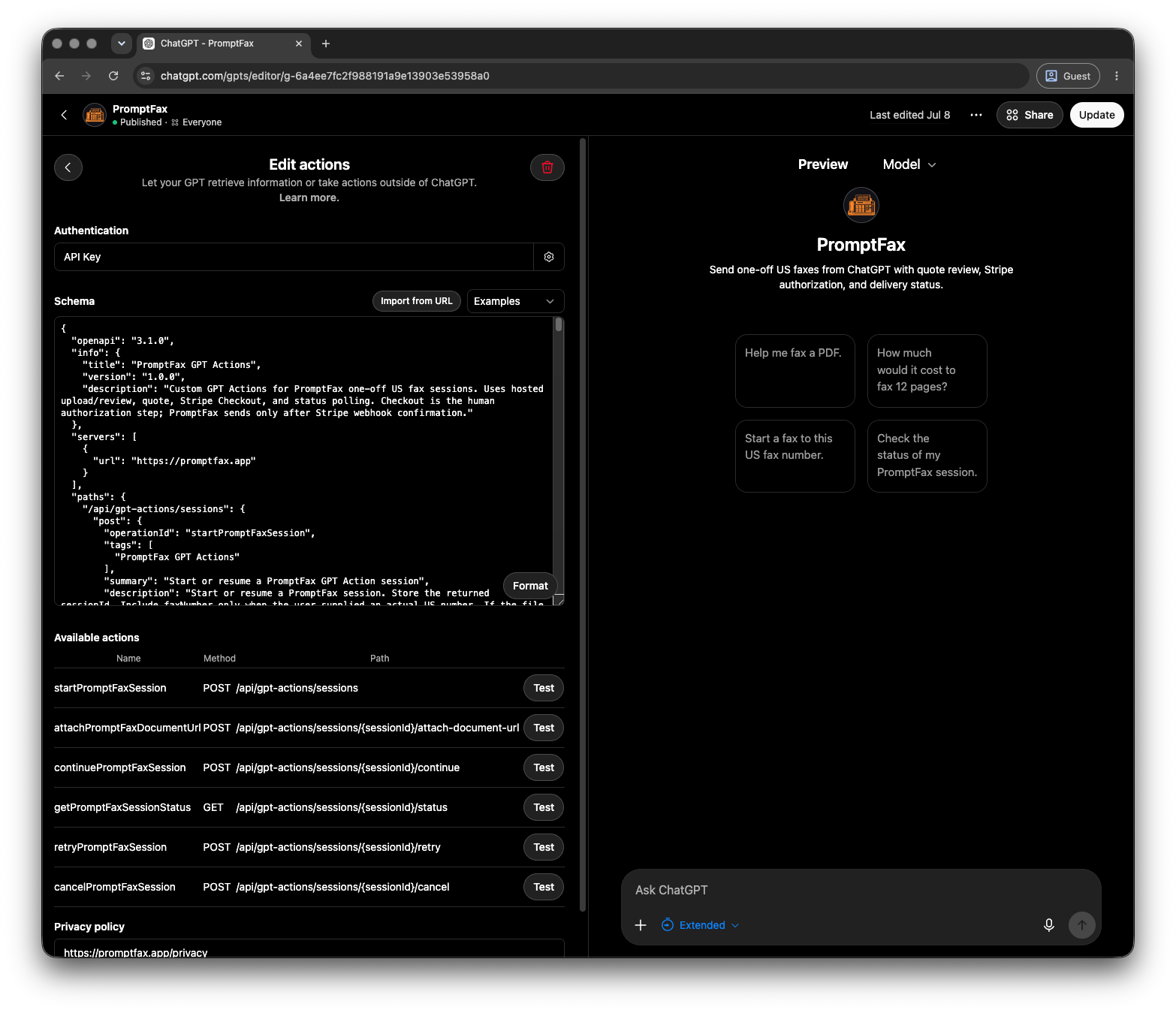
Task: Test attachPromptFaxDocumentUrl action
Action: point(544,728)
